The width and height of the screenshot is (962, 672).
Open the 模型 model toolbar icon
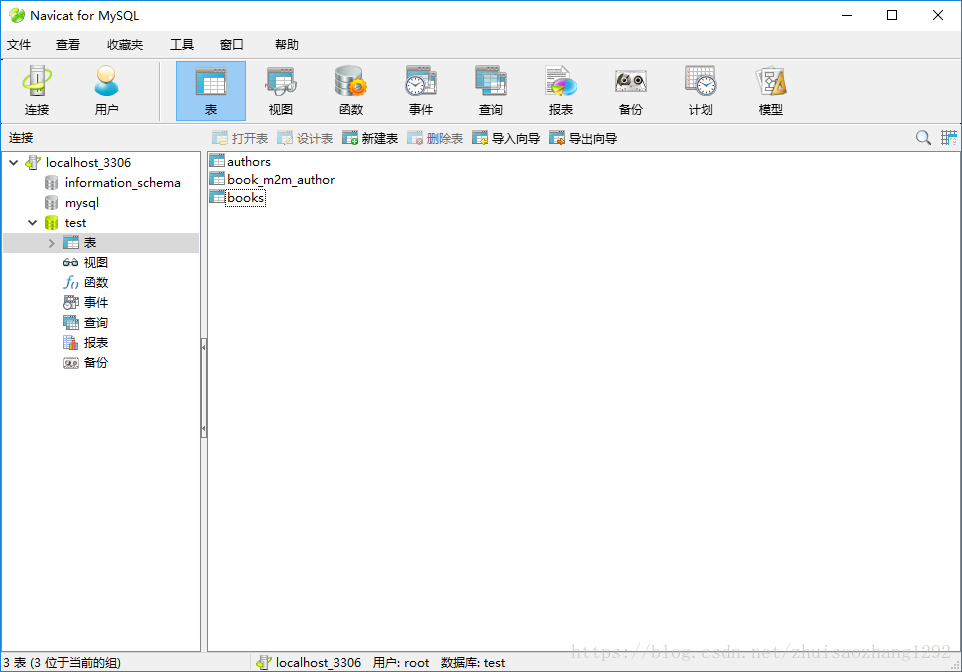pyautogui.click(x=771, y=90)
